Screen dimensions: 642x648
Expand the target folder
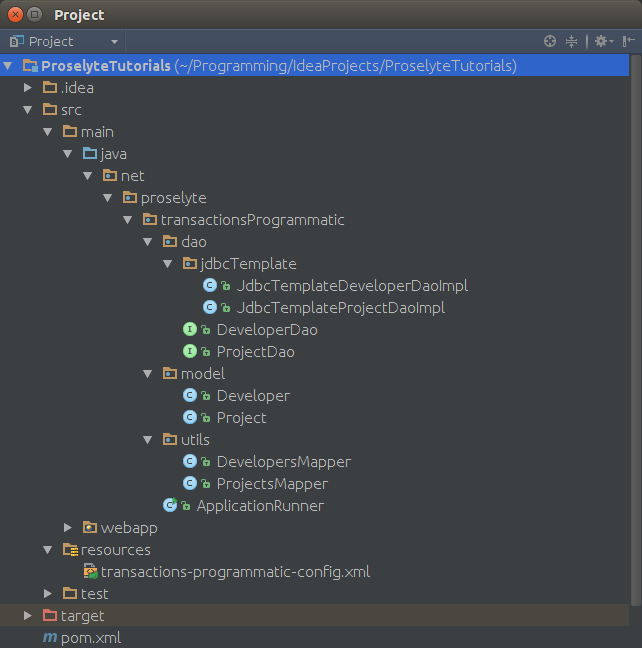(x=28, y=616)
